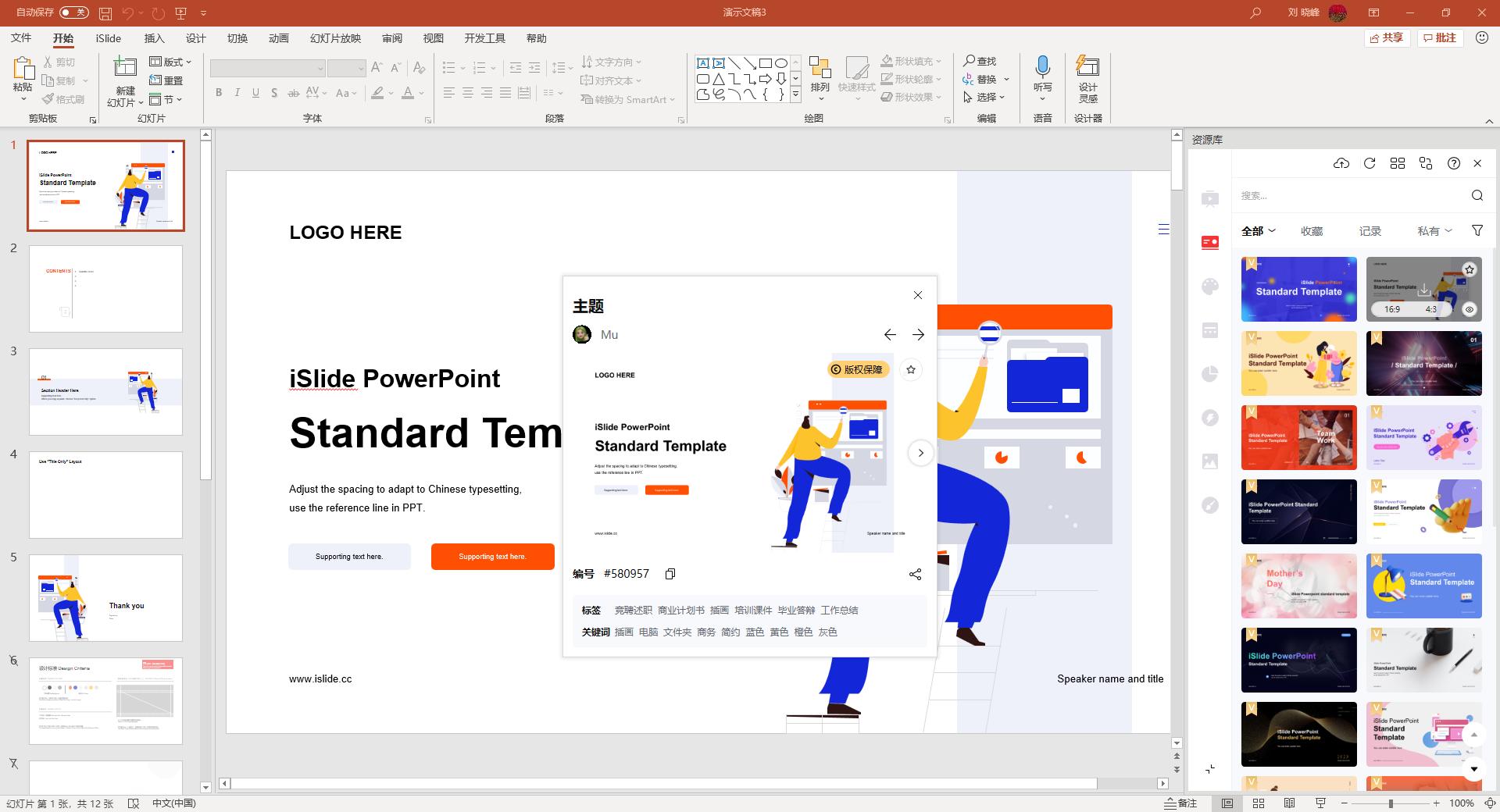Select the red theme library sidebar icon
Image resolution: width=1500 pixels, height=812 pixels.
tap(1210, 243)
